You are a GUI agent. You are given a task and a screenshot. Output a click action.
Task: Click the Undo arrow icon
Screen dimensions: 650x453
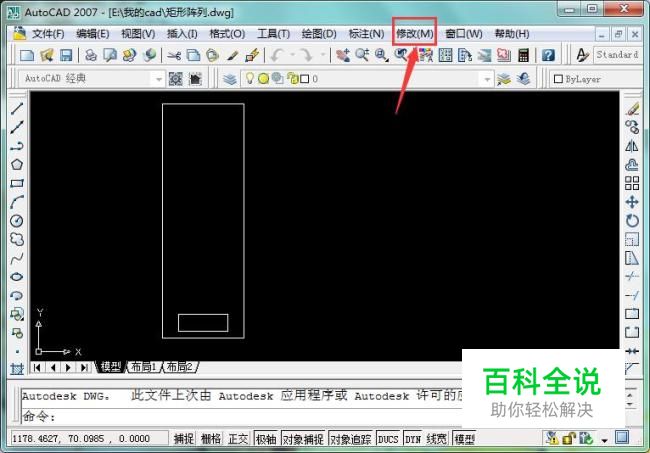click(277, 55)
